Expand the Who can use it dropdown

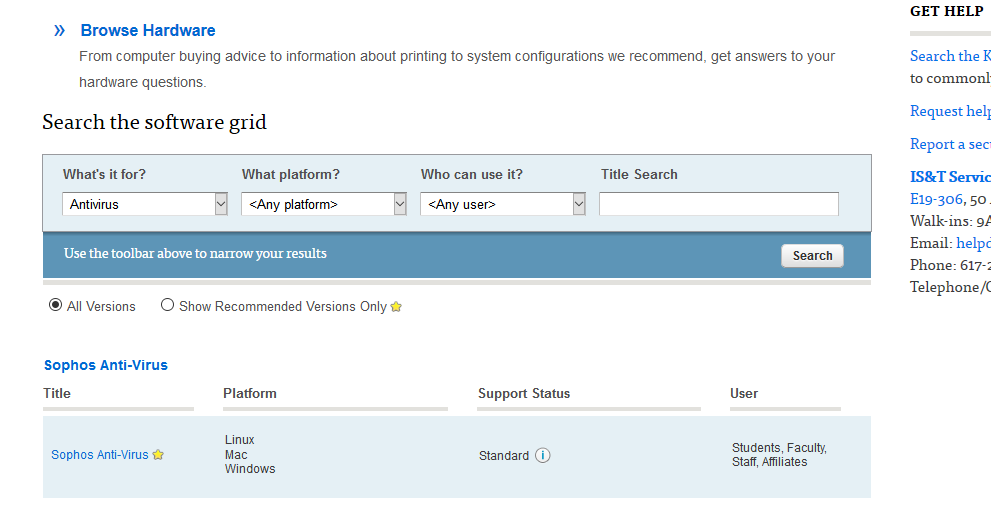pos(502,204)
